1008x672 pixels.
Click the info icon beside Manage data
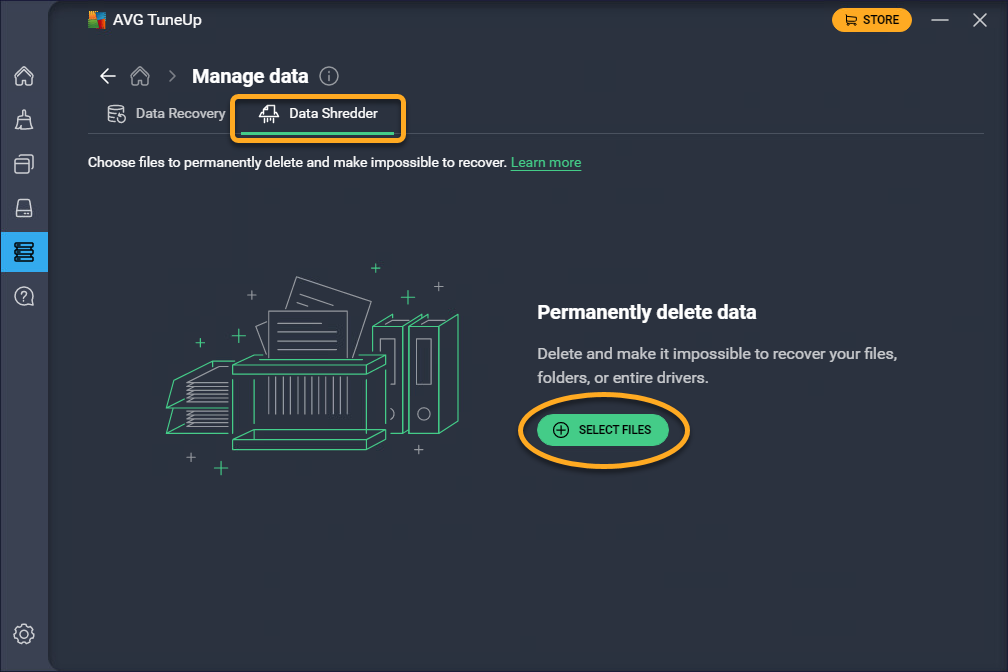(329, 76)
